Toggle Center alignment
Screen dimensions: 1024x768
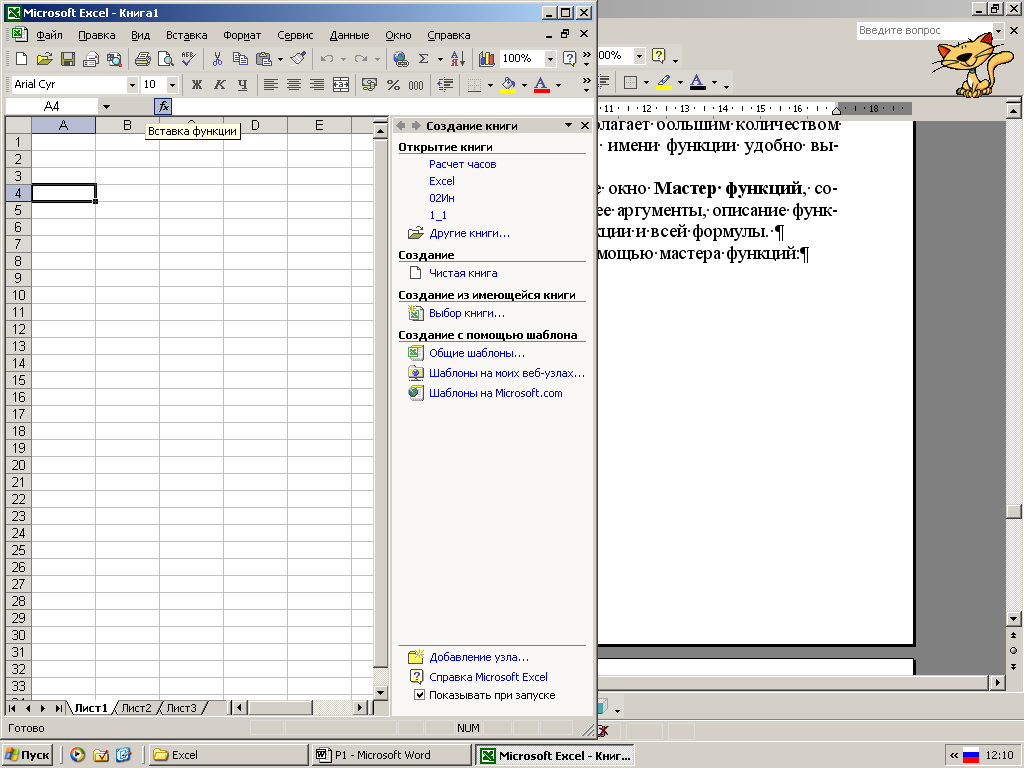pyautogui.click(x=294, y=84)
